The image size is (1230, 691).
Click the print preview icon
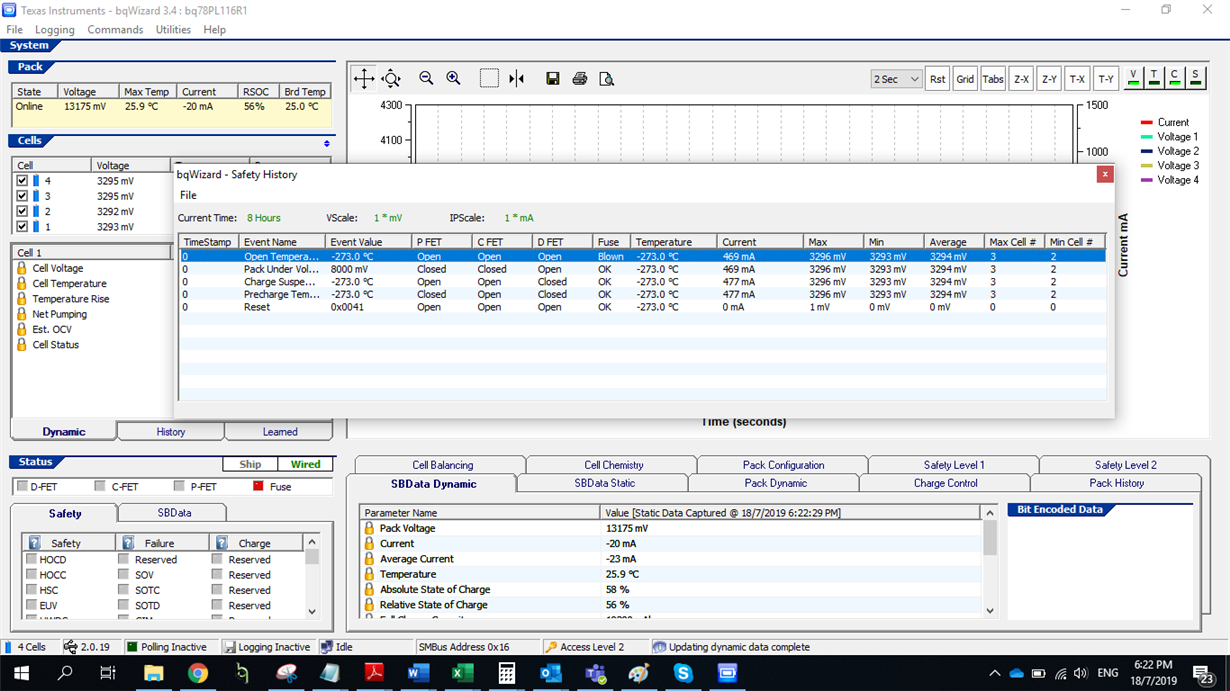[606, 79]
